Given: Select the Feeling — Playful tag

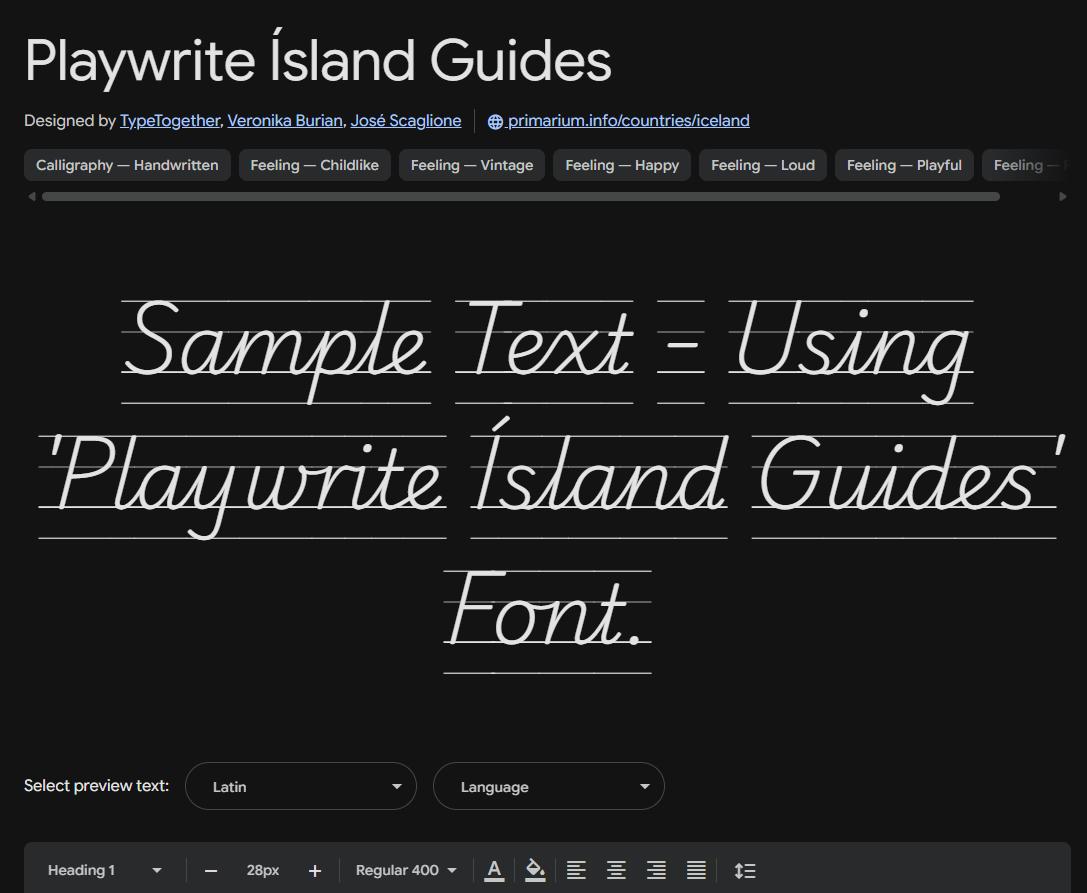Looking at the screenshot, I should (x=904, y=165).
